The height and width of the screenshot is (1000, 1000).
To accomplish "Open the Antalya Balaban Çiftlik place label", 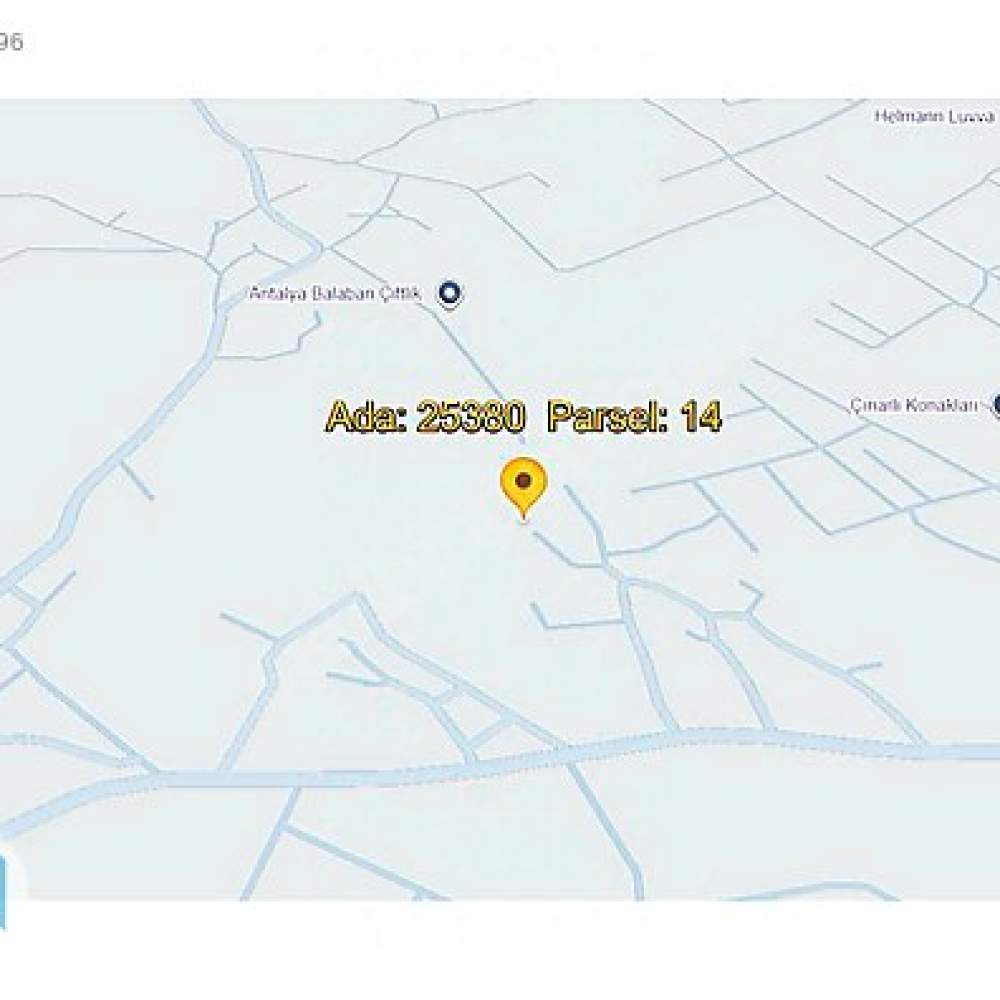I will (335, 294).
